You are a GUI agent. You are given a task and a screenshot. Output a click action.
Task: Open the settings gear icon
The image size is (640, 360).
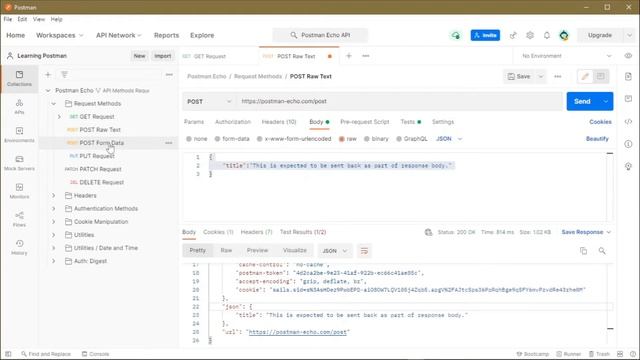tap(530, 36)
